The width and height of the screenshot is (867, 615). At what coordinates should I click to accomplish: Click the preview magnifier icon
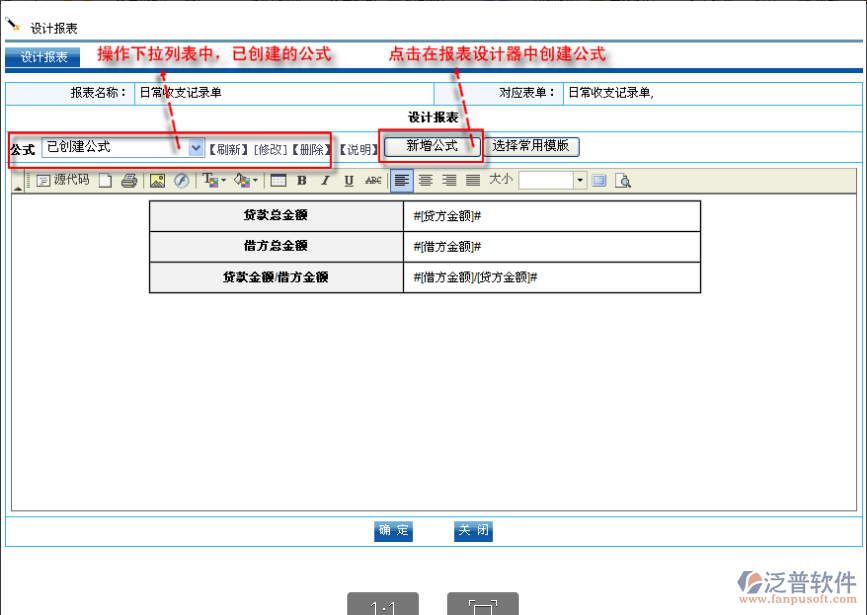pos(623,181)
